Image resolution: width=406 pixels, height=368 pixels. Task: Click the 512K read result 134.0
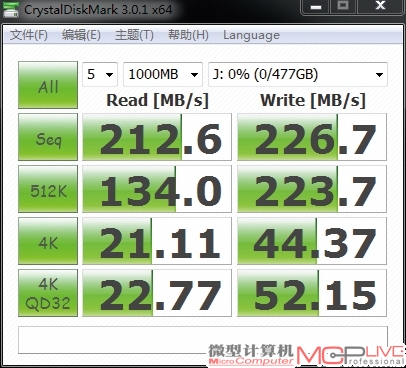(x=157, y=189)
